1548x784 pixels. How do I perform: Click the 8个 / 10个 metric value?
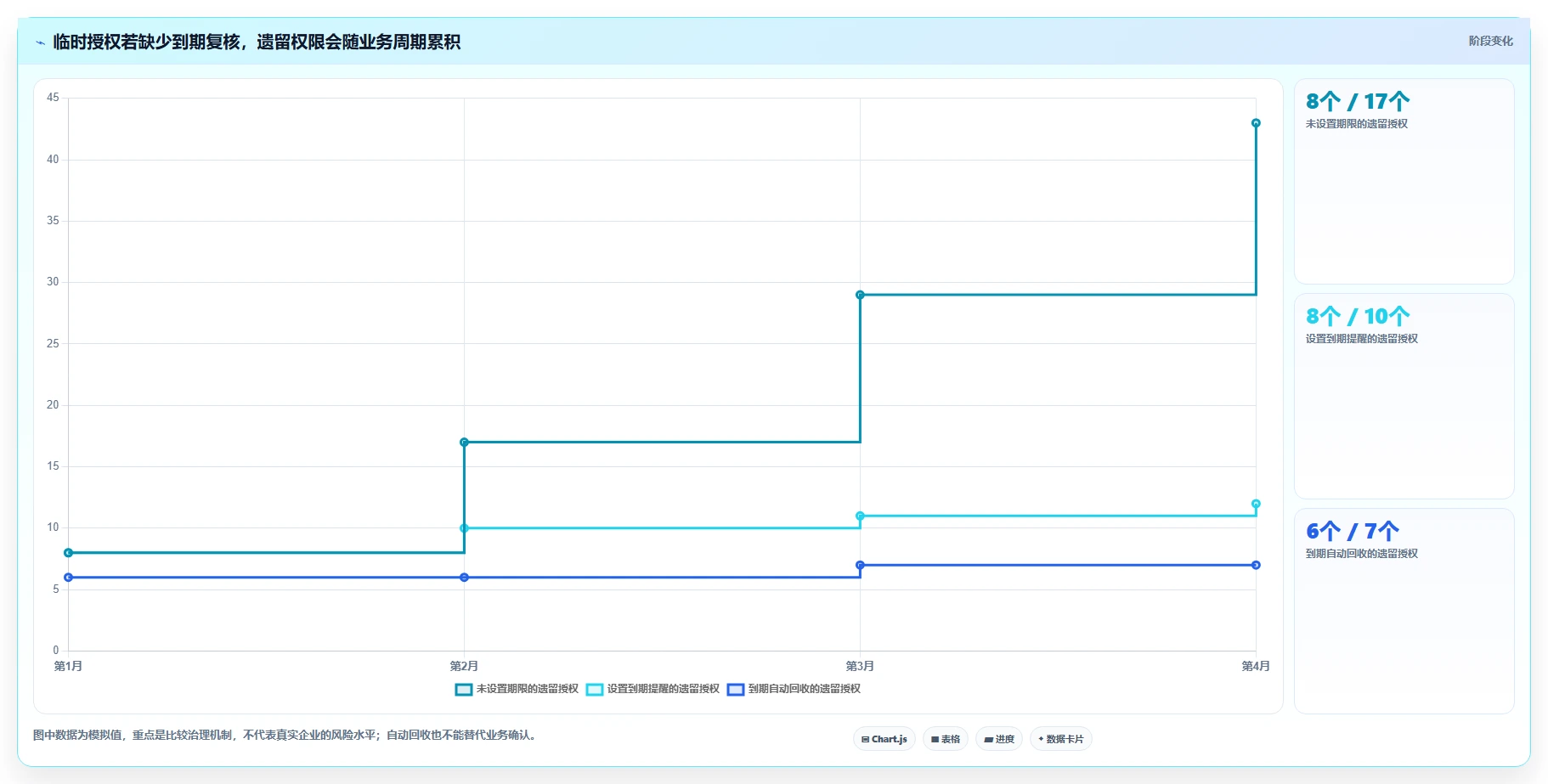(x=1358, y=317)
